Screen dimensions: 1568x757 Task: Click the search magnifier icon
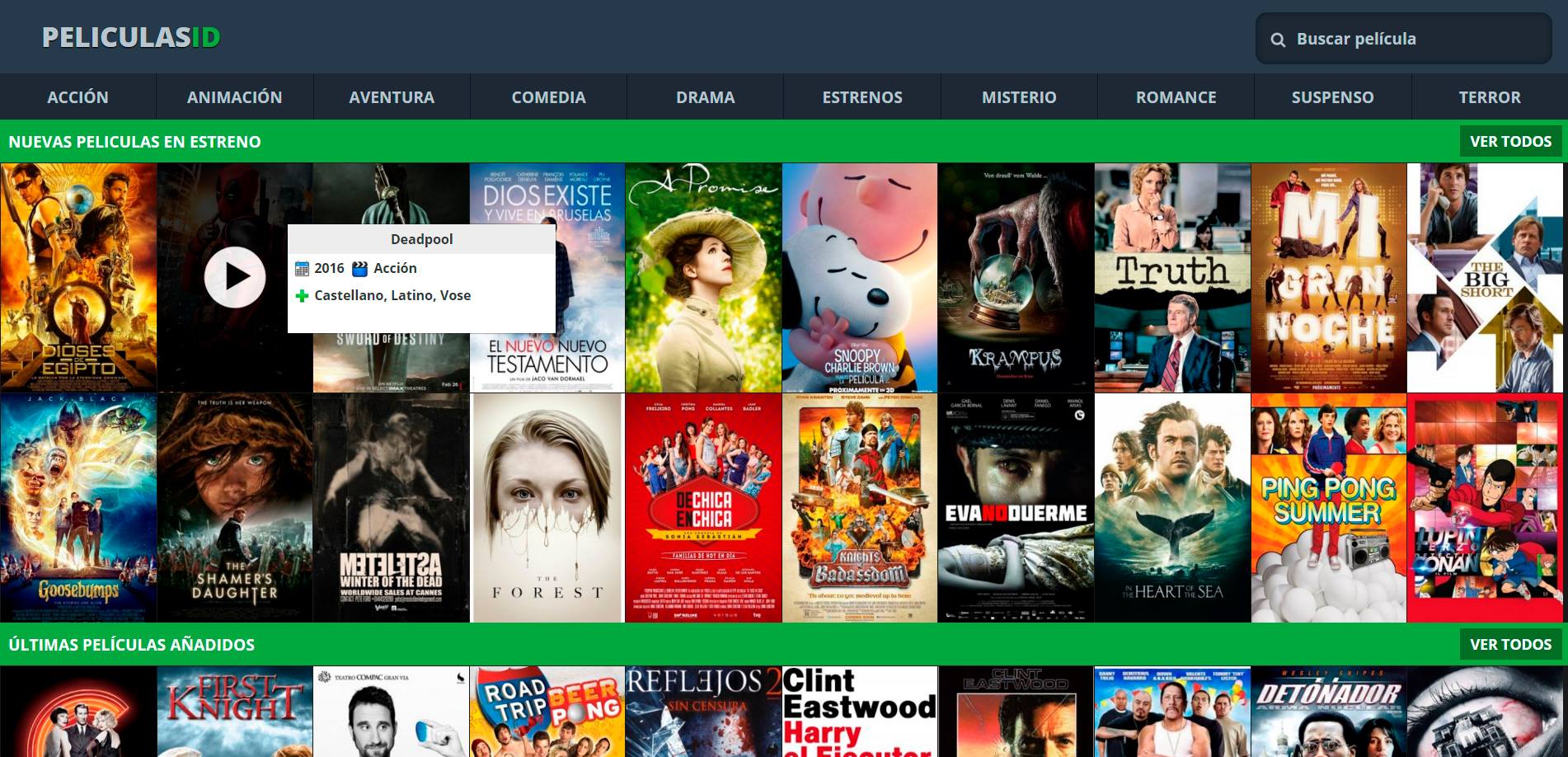click(x=1278, y=40)
